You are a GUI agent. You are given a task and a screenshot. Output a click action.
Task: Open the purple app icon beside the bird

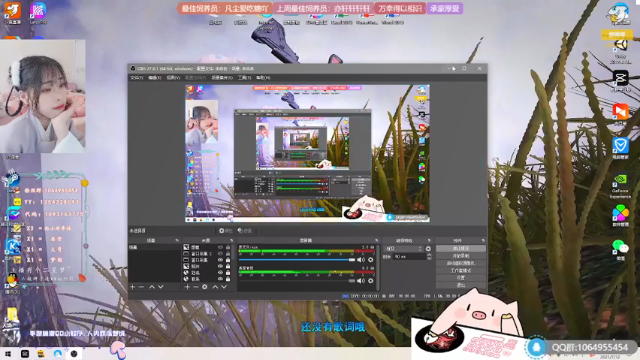[x=38, y=13]
